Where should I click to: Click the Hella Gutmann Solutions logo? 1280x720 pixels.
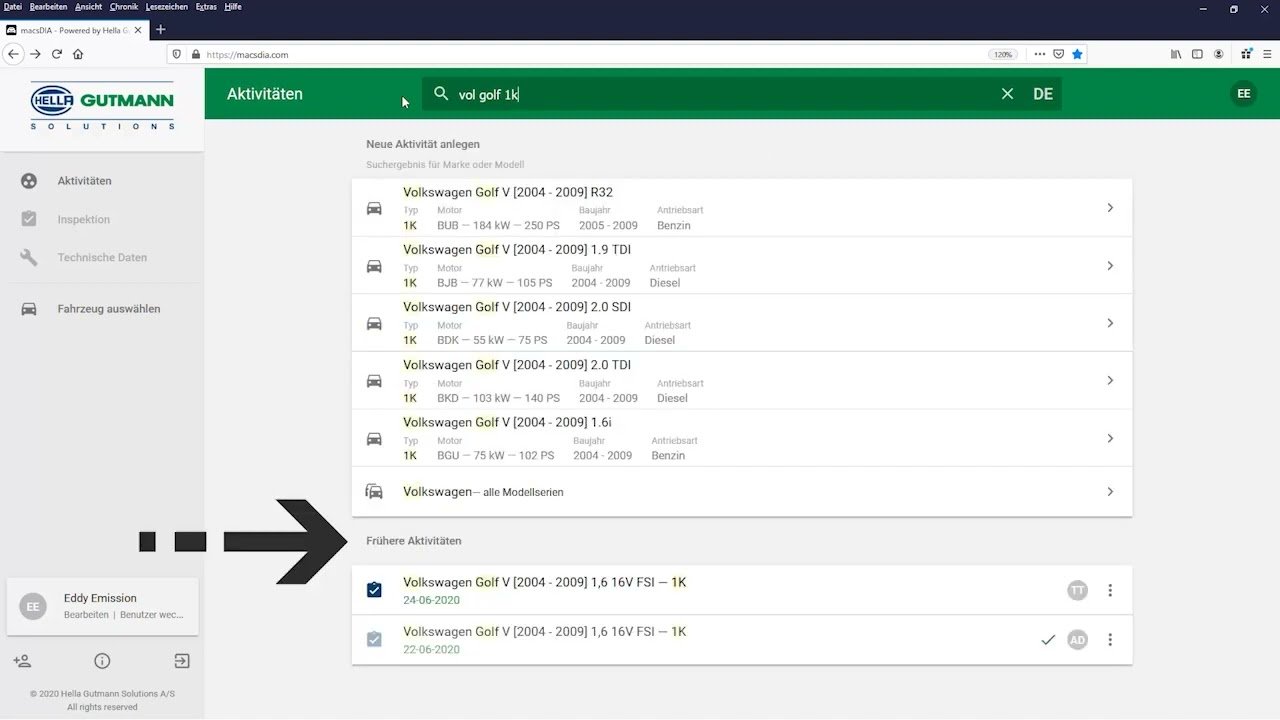tap(102, 106)
